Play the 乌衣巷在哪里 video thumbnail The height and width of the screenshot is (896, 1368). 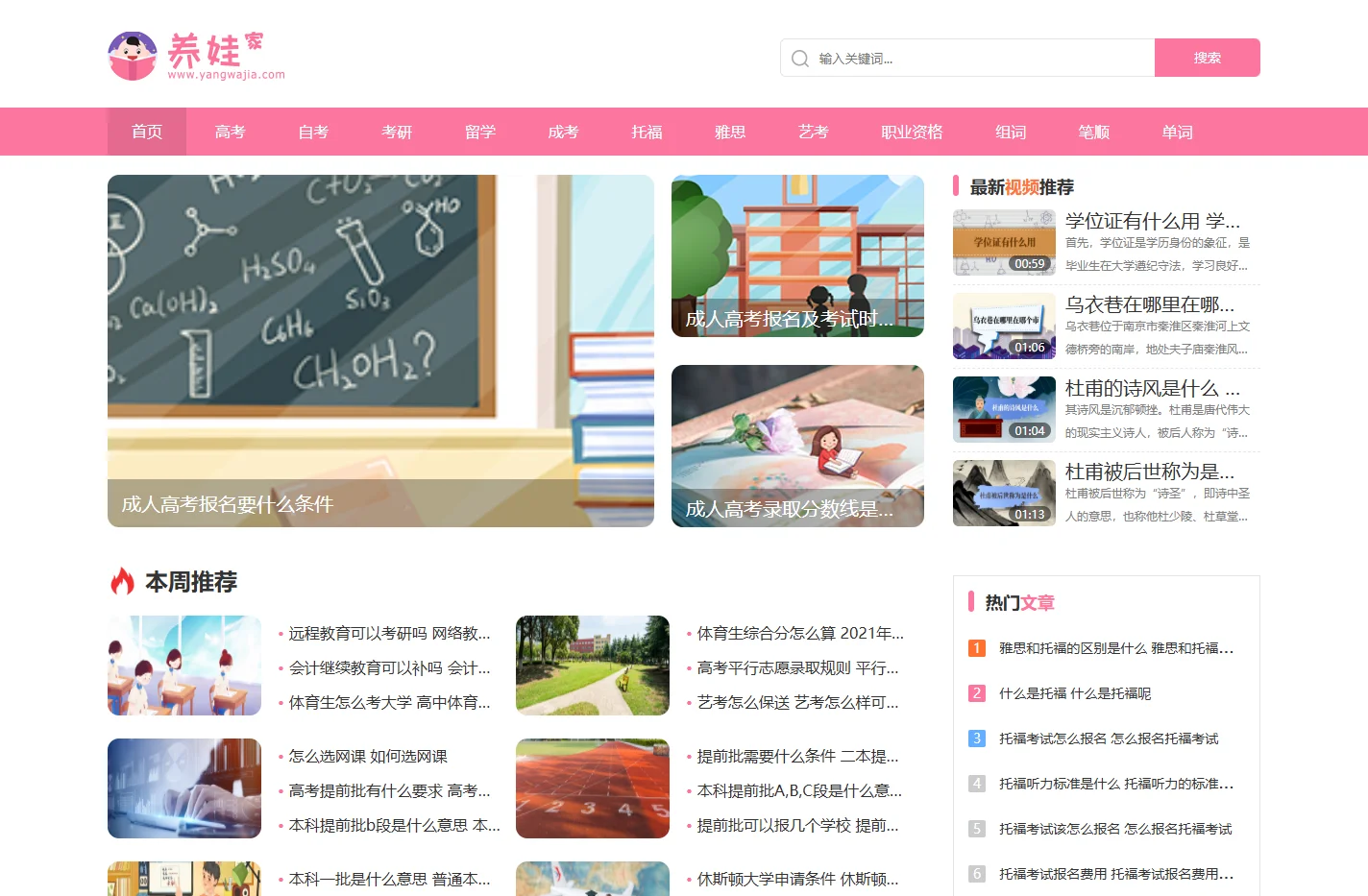pos(1004,326)
